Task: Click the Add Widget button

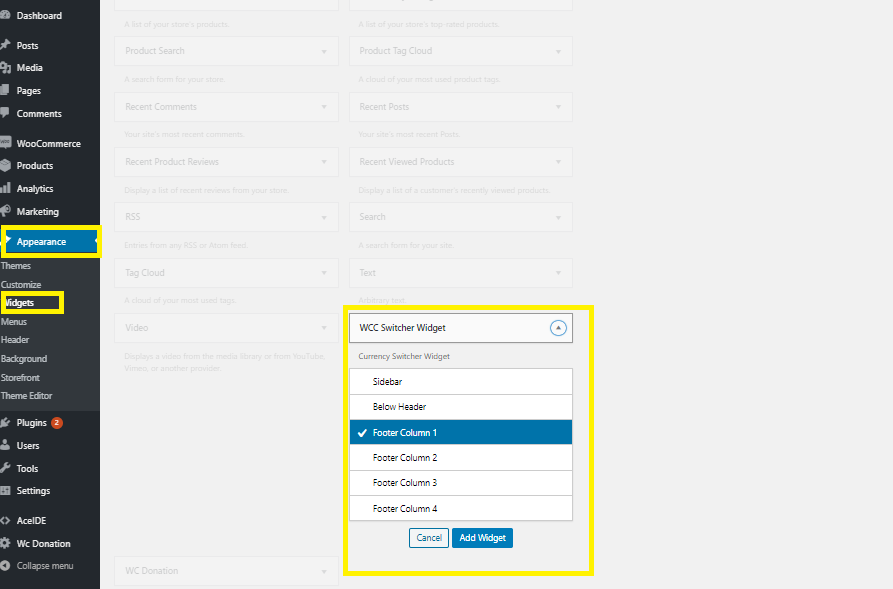Action: coord(482,537)
